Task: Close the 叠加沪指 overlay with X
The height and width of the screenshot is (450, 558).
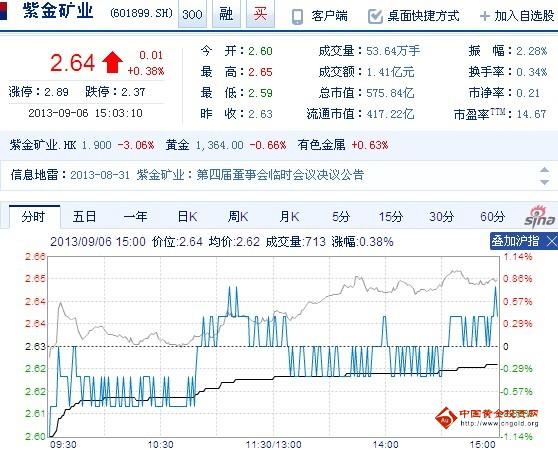Action: 552,242
